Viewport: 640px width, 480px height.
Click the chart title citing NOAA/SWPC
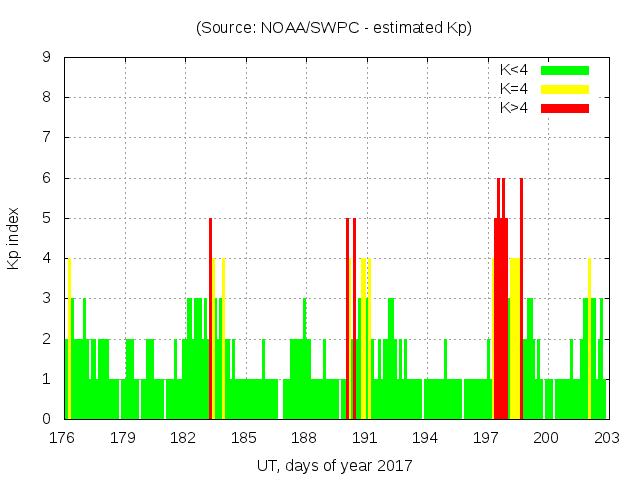(x=334, y=27)
